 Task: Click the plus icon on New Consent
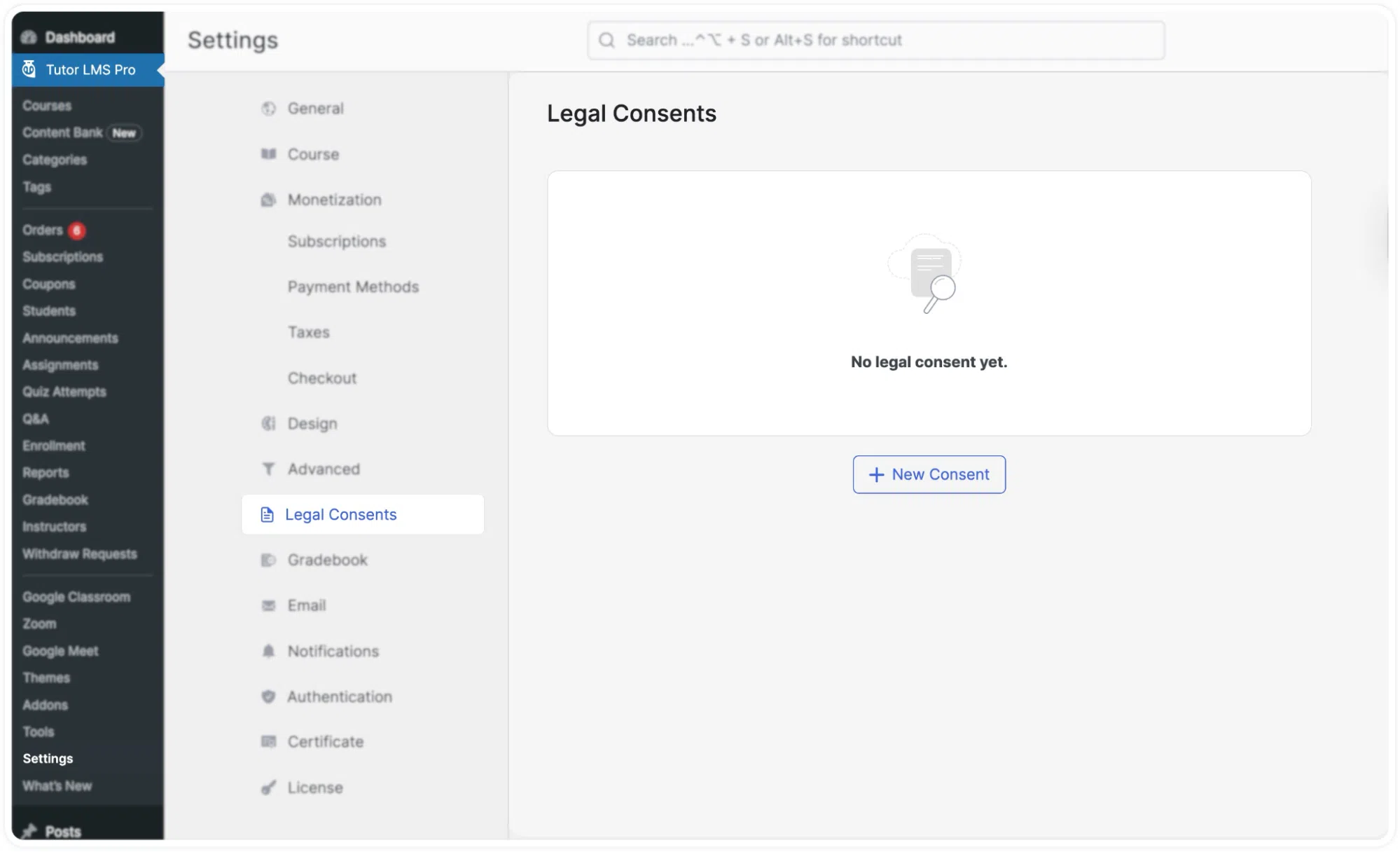(x=876, y=474)
